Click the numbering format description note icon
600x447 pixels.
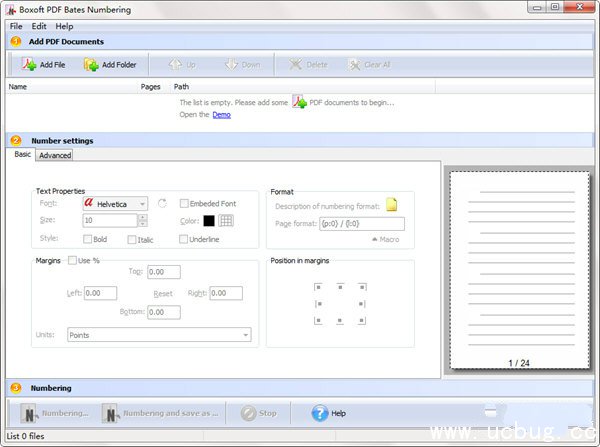(x=392, y=205)
